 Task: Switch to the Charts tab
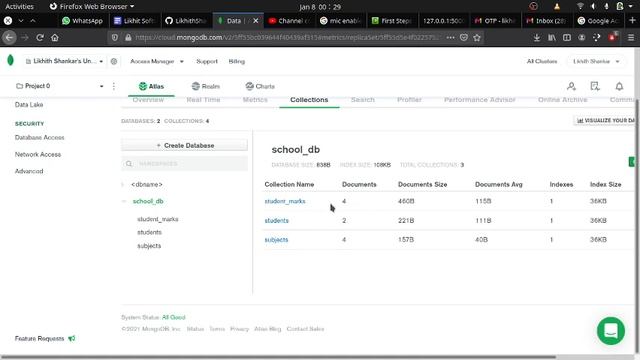tap(260, 86)
